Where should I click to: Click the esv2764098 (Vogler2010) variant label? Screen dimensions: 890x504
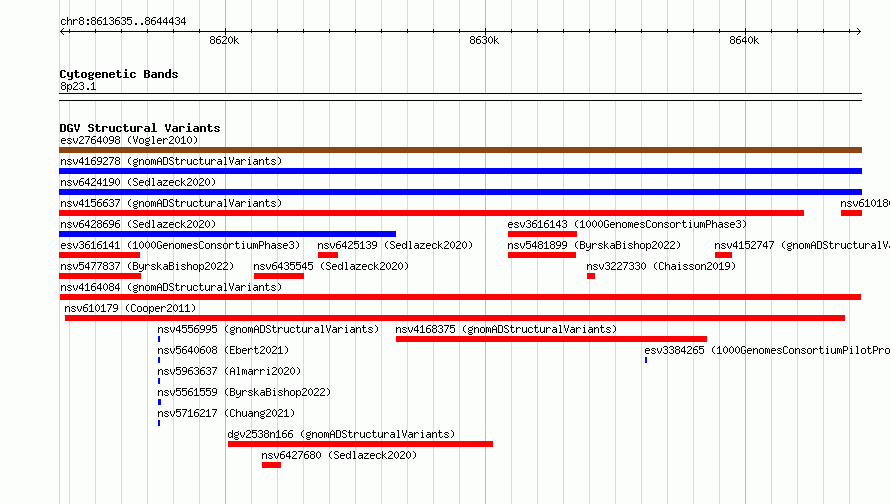tap(129, 140)
